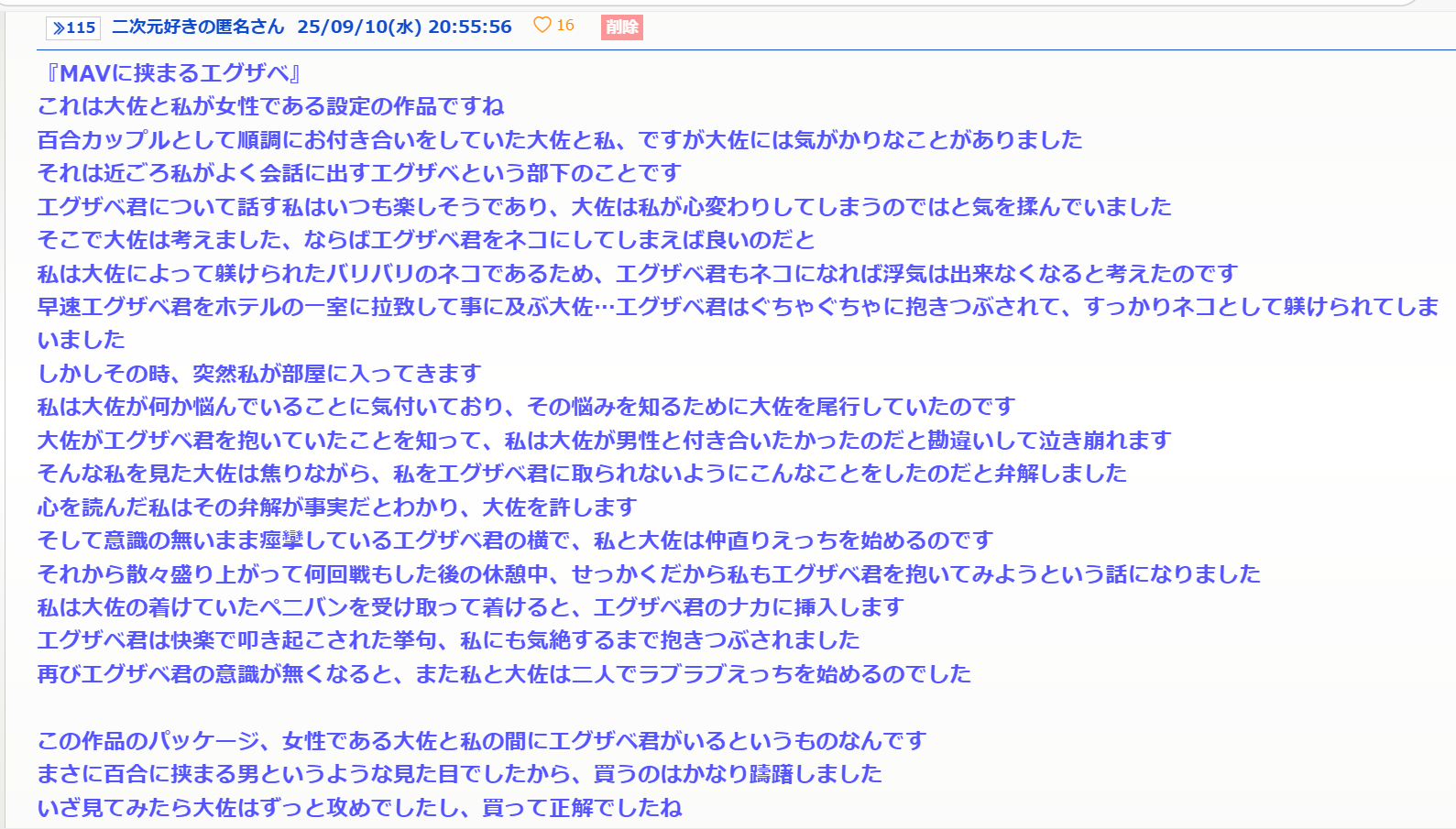Click the double-chevron icon before 115
This screenshot has width=1456, height=829.
pos(59,27)
